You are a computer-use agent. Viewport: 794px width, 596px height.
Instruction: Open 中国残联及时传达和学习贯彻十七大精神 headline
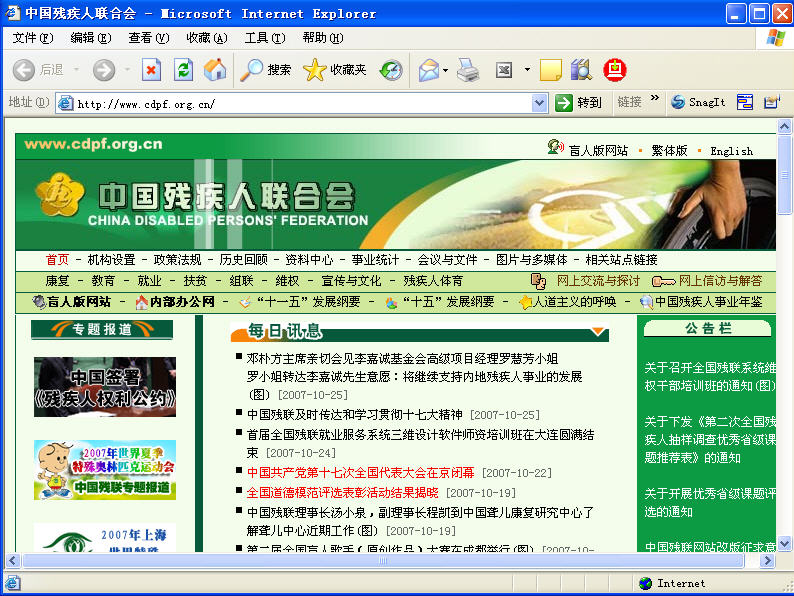354,415
